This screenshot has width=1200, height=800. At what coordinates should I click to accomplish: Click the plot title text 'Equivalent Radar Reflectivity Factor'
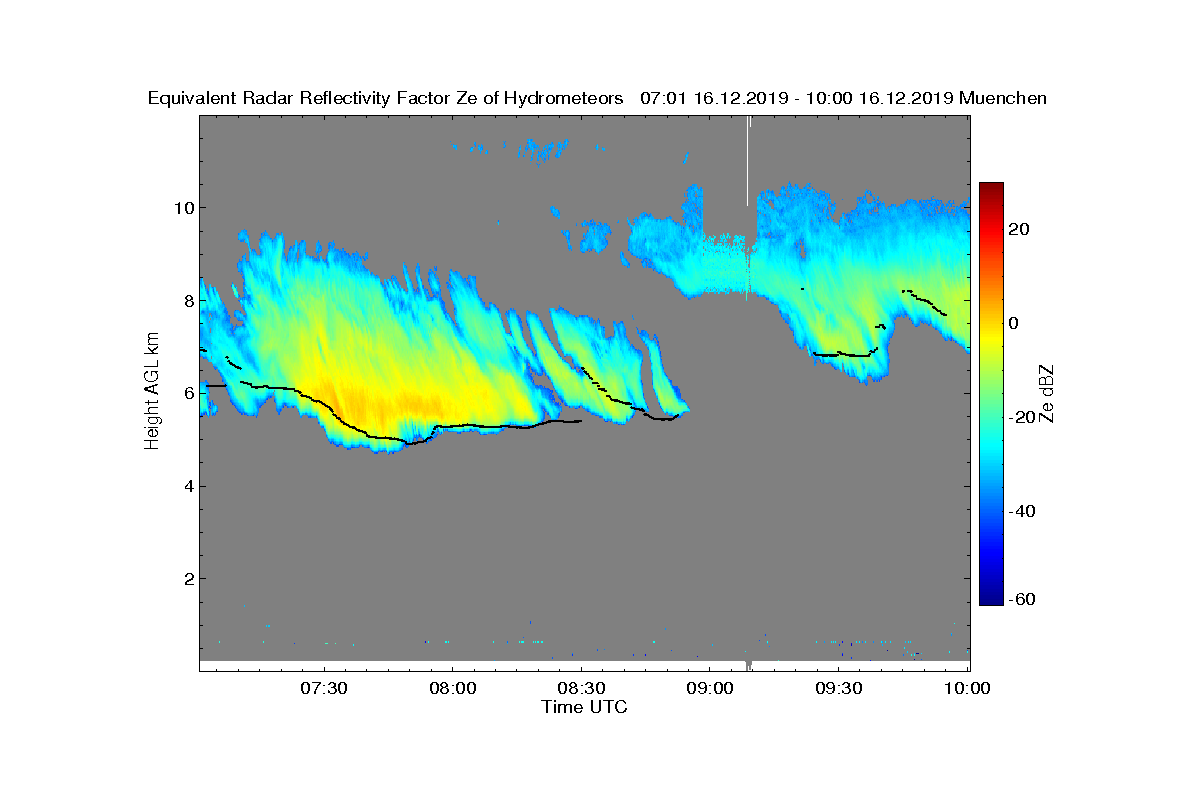(299, 98)
